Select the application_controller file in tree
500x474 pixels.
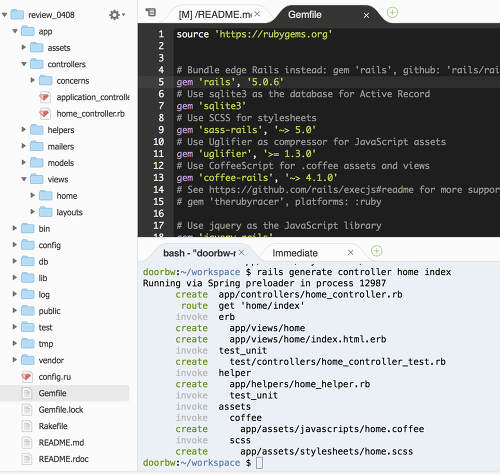[93, 97]
